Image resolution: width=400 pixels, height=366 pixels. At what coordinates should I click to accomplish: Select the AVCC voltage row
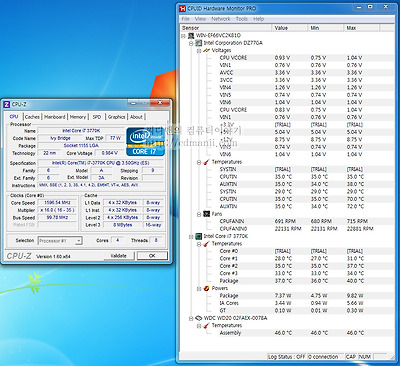click(287, 73)
